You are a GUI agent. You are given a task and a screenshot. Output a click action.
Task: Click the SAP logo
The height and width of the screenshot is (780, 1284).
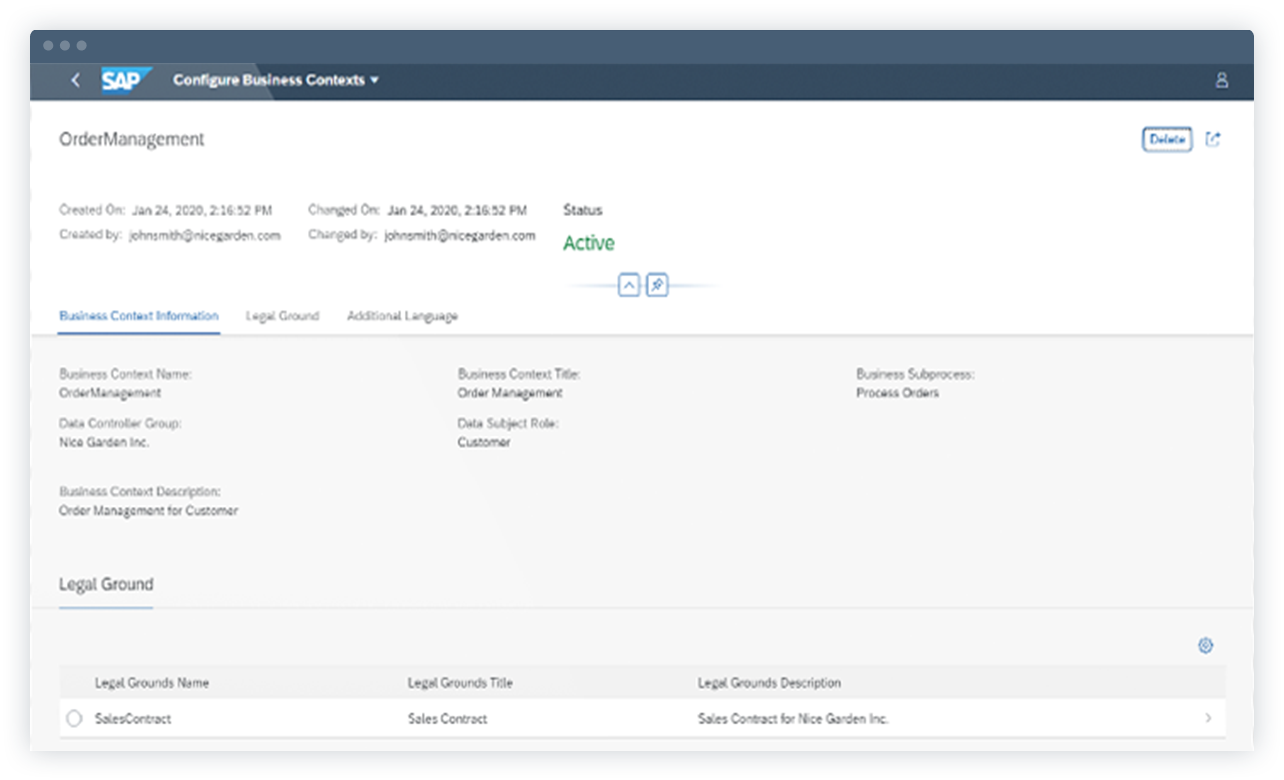click(x=124, y=80)
